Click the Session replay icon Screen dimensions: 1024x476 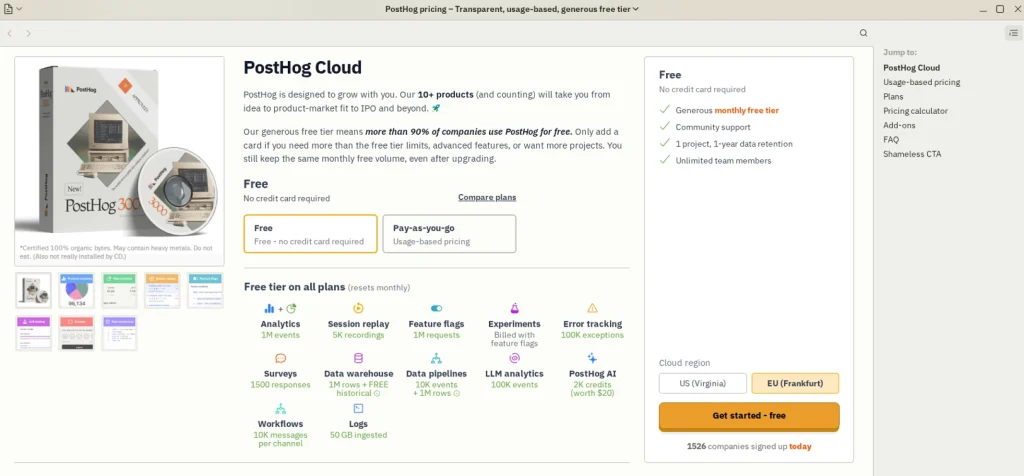pos(359,308)
